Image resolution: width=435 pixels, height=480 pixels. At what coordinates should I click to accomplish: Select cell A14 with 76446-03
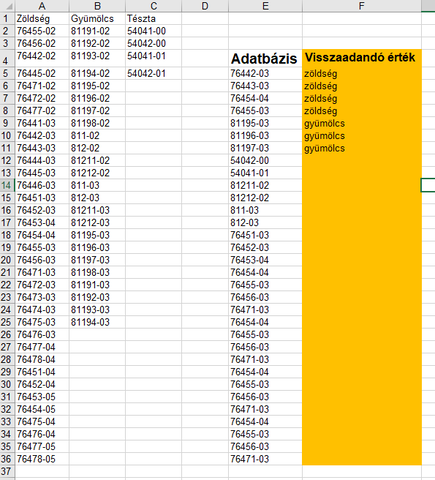pyautogui.click(x=42, y=185)
